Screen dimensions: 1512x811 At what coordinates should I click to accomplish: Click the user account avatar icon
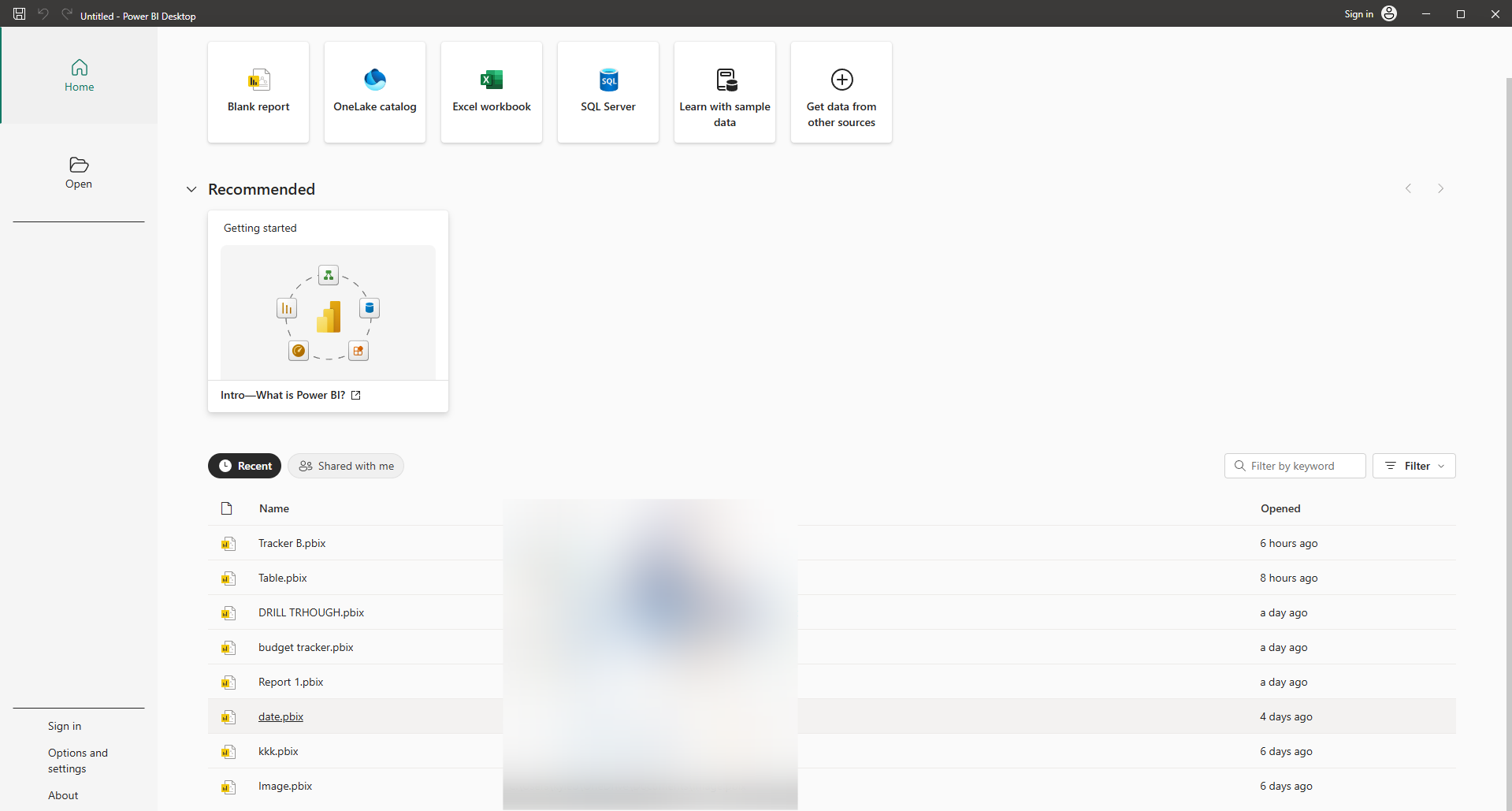point(1389,13)
